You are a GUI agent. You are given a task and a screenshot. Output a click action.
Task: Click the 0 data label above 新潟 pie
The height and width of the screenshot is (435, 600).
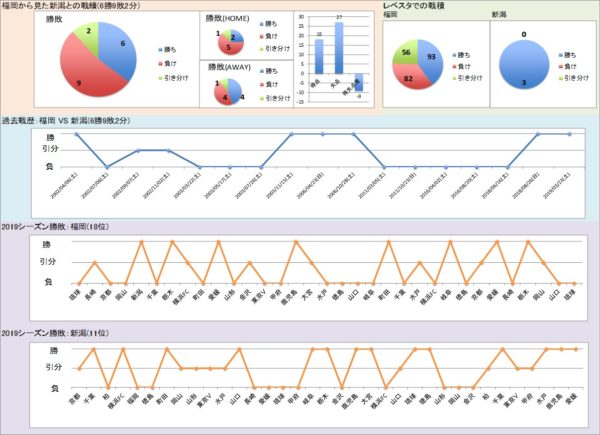pos(524,34)
